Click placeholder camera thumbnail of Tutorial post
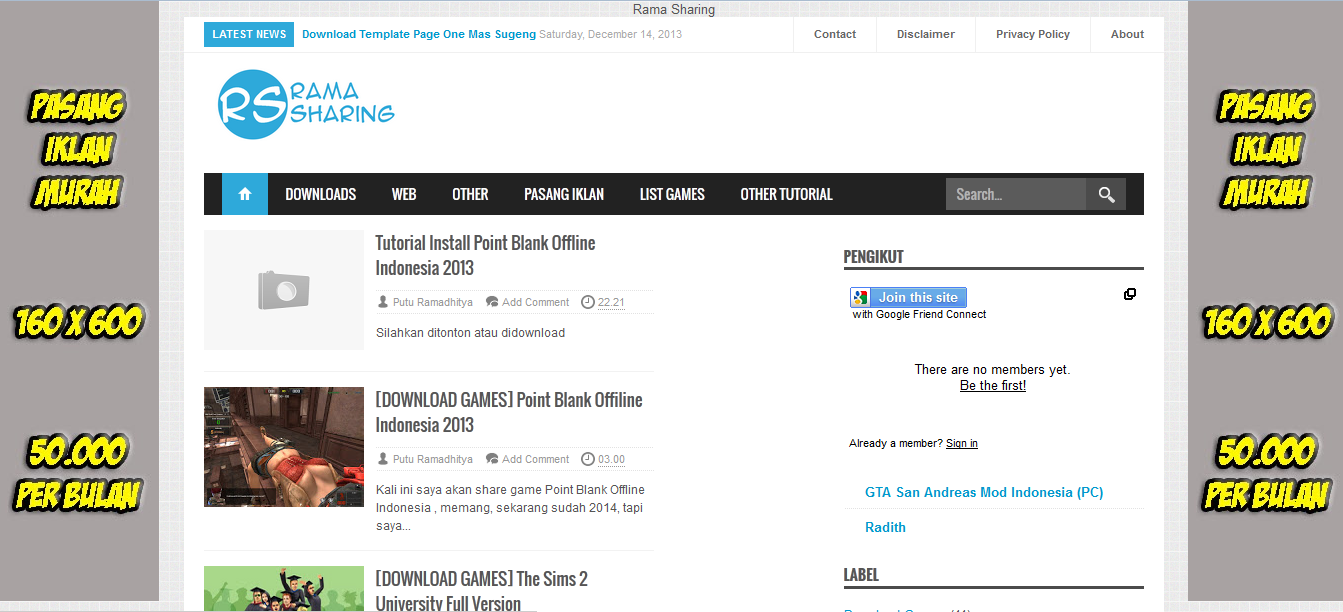 (x=284, y=290)
